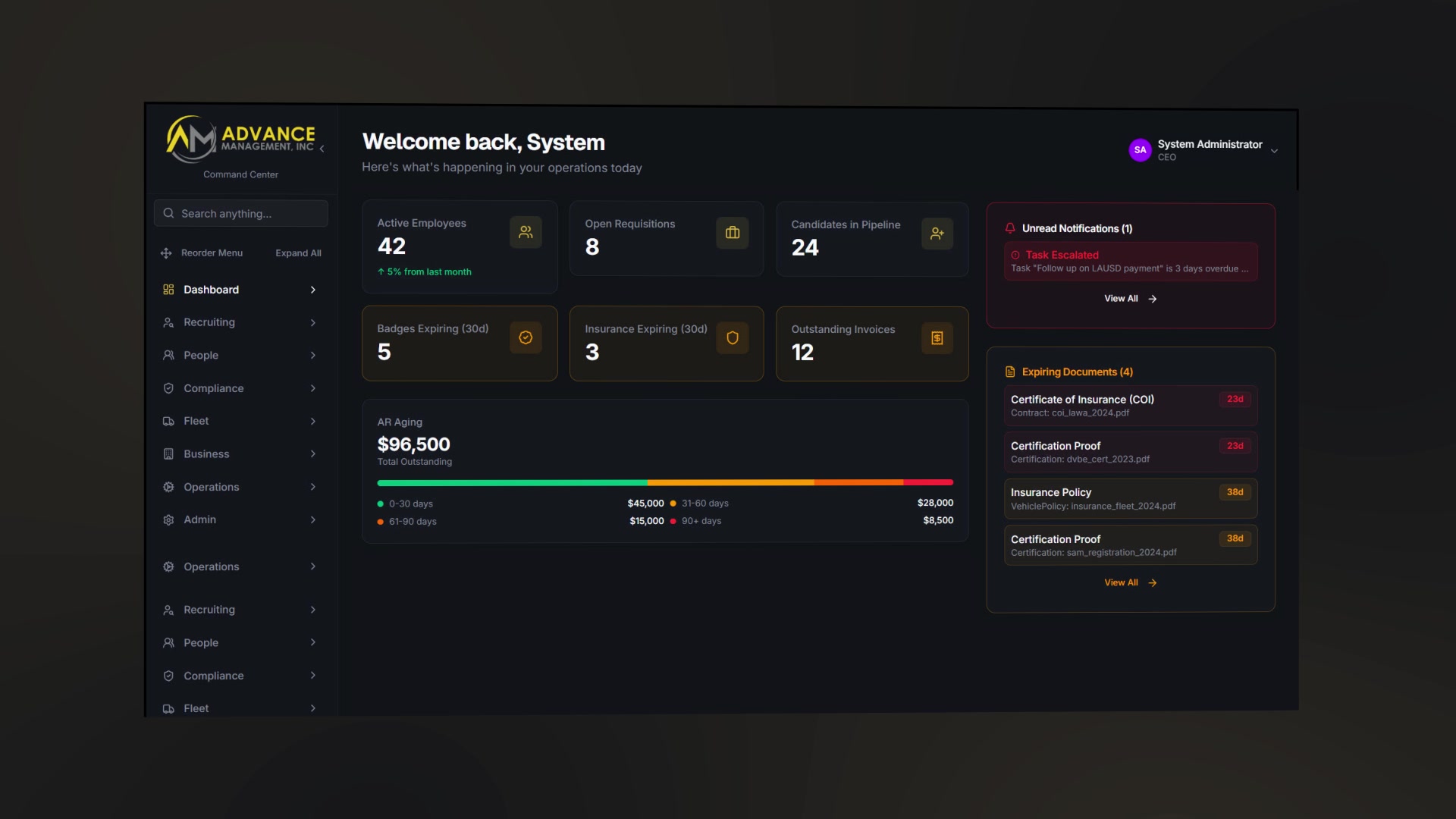The width and height of the screenshot is (1456, 819).
Task: Click the search magnifier icon
Action: (x=168, y=214)
